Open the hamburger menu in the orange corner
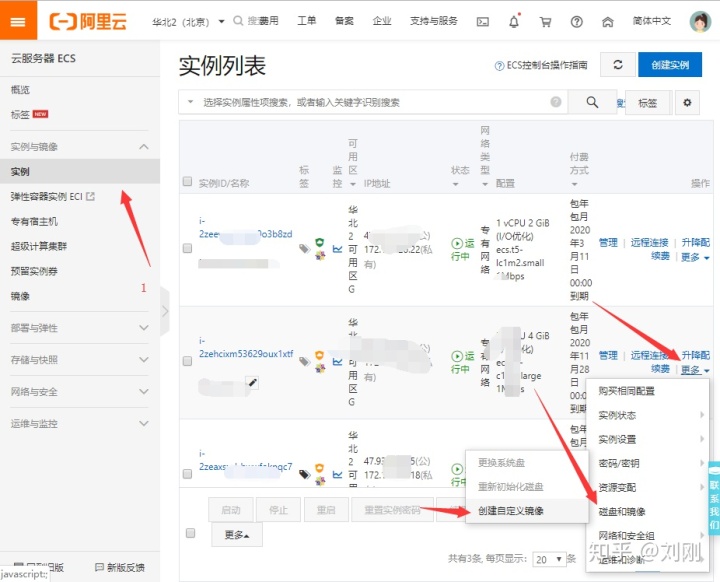 click(x=18, y=21)
